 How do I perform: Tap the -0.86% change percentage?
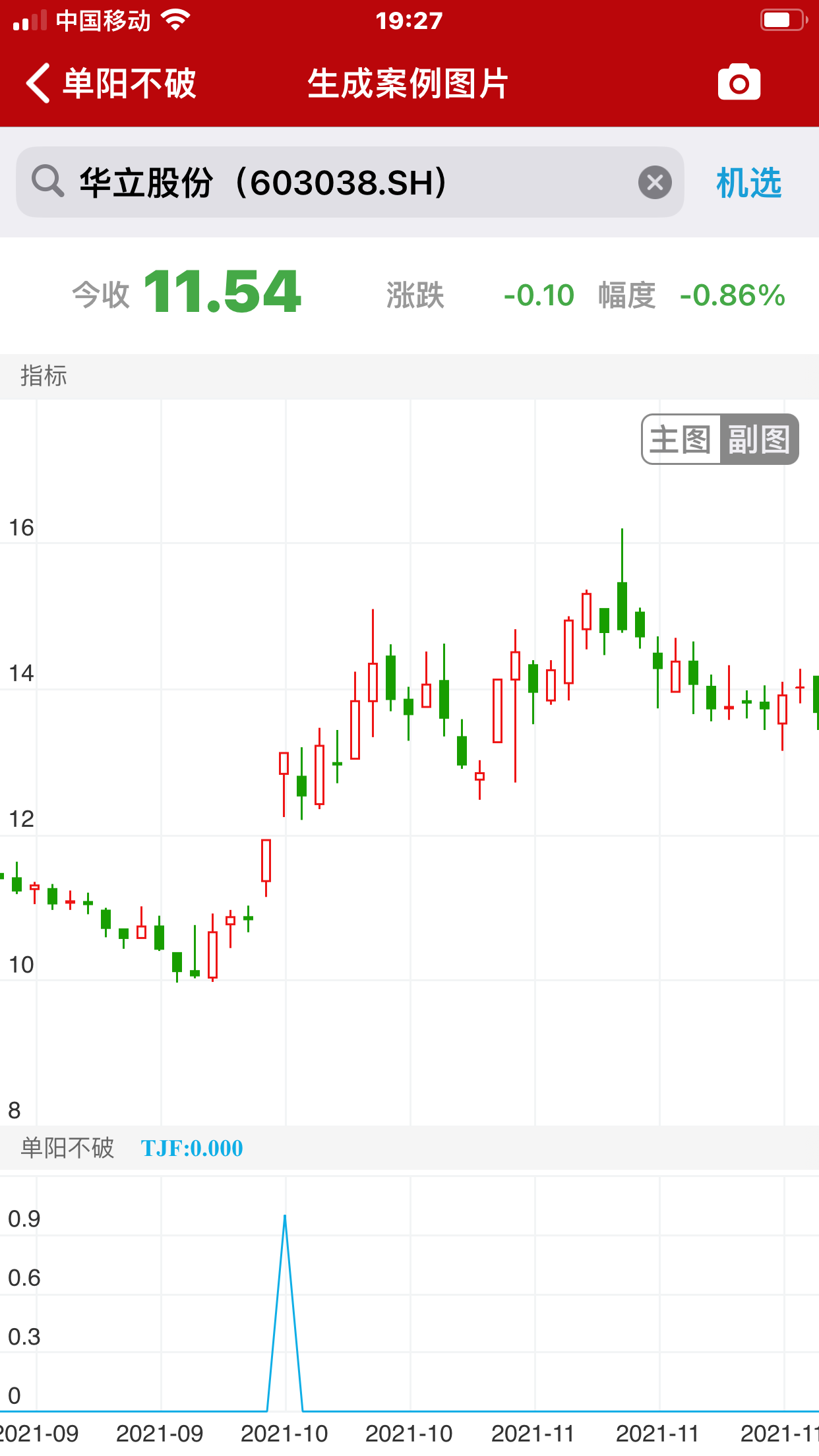tap(732, 295)
